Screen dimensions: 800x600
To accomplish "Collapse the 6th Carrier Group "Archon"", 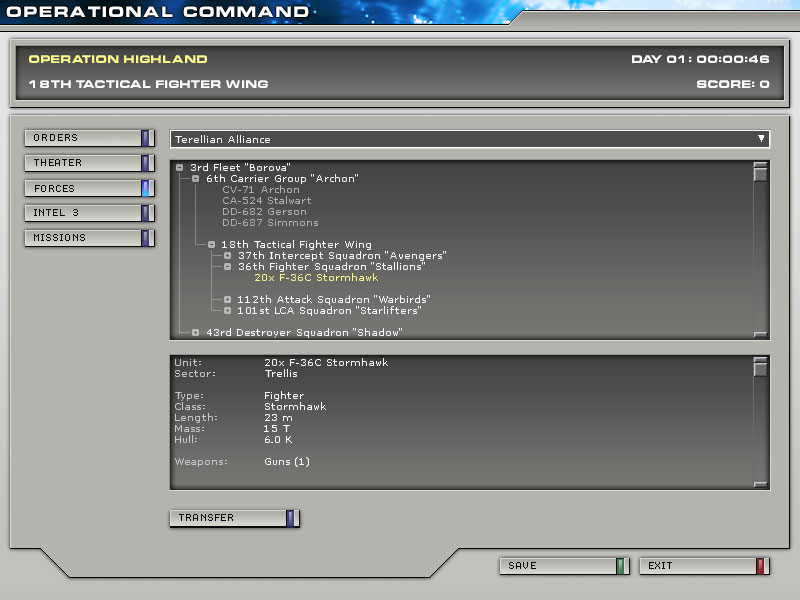I will click(x=196, y=179).
